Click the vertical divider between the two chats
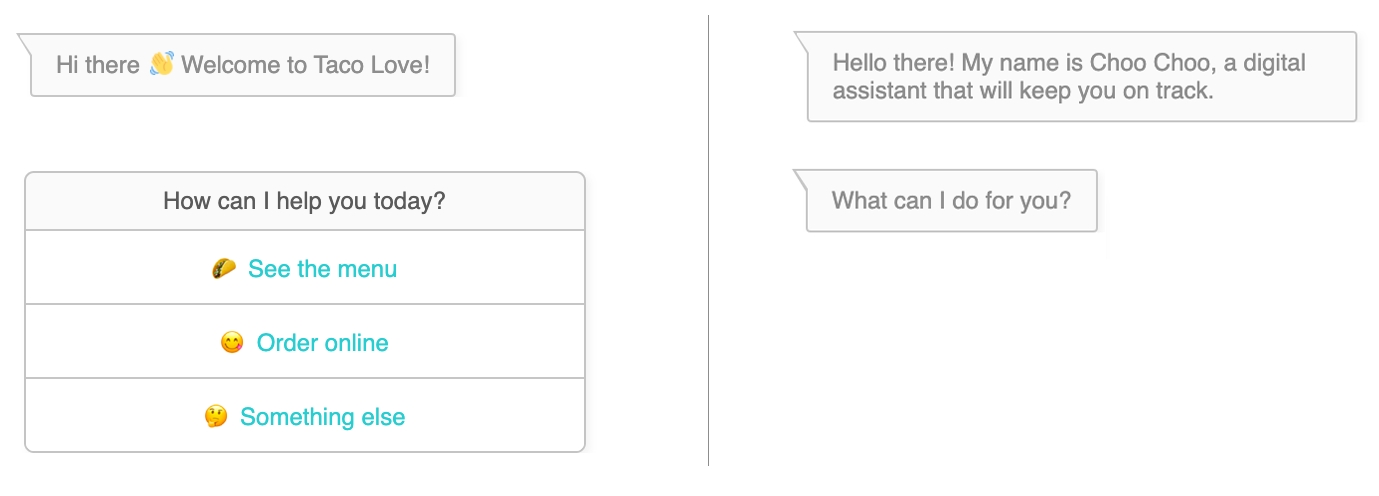1379x496 pixels. coord(708,240)
